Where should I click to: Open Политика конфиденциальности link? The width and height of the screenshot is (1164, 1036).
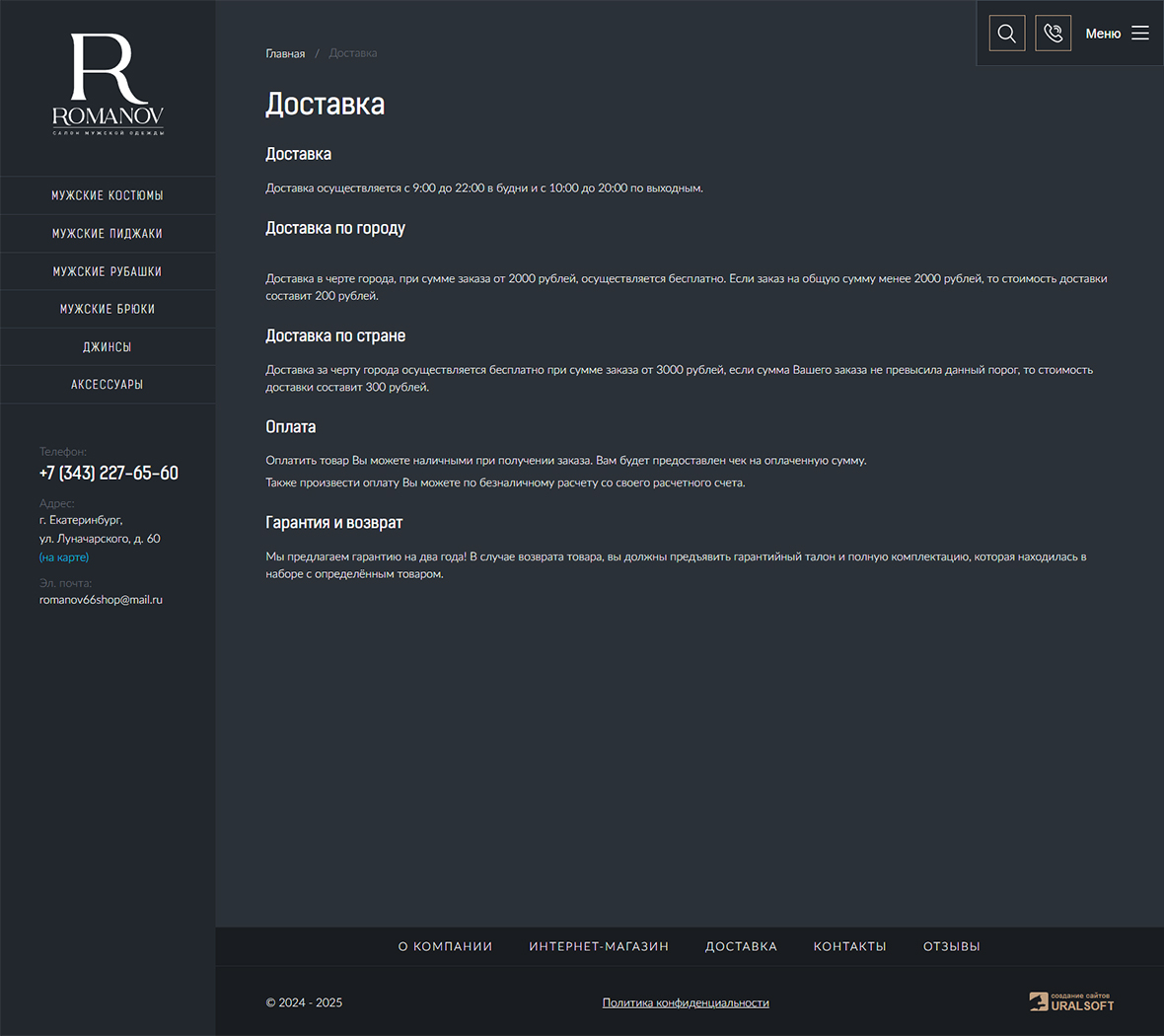click(x=686, y=1002)
